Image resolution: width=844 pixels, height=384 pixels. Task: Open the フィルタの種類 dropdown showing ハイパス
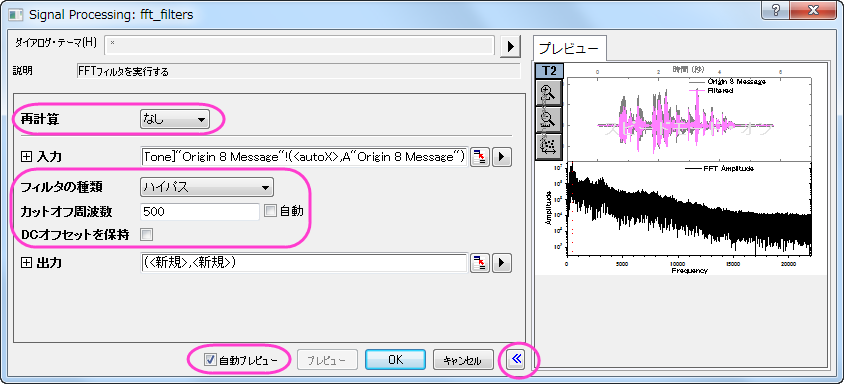(x=206, y=187)
